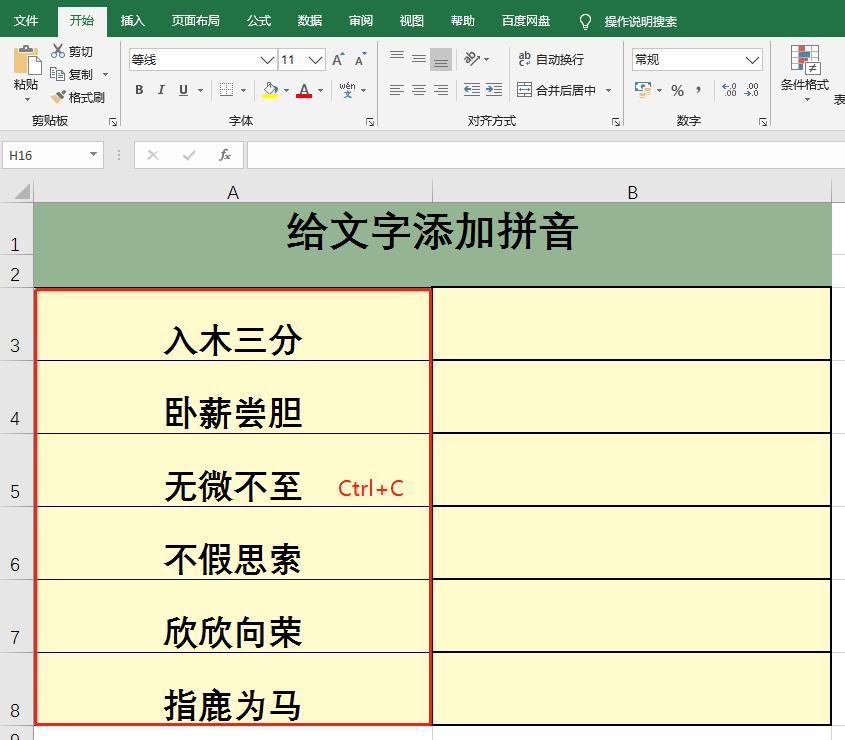Toggle underline formatting
845x740 pixels.
(182, 88)
